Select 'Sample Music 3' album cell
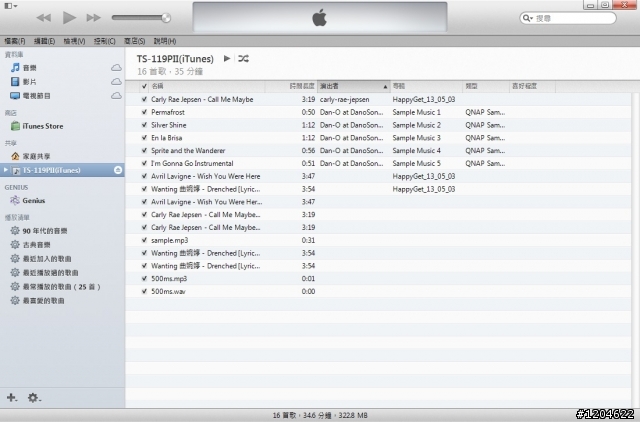 (x=417, y=138)
